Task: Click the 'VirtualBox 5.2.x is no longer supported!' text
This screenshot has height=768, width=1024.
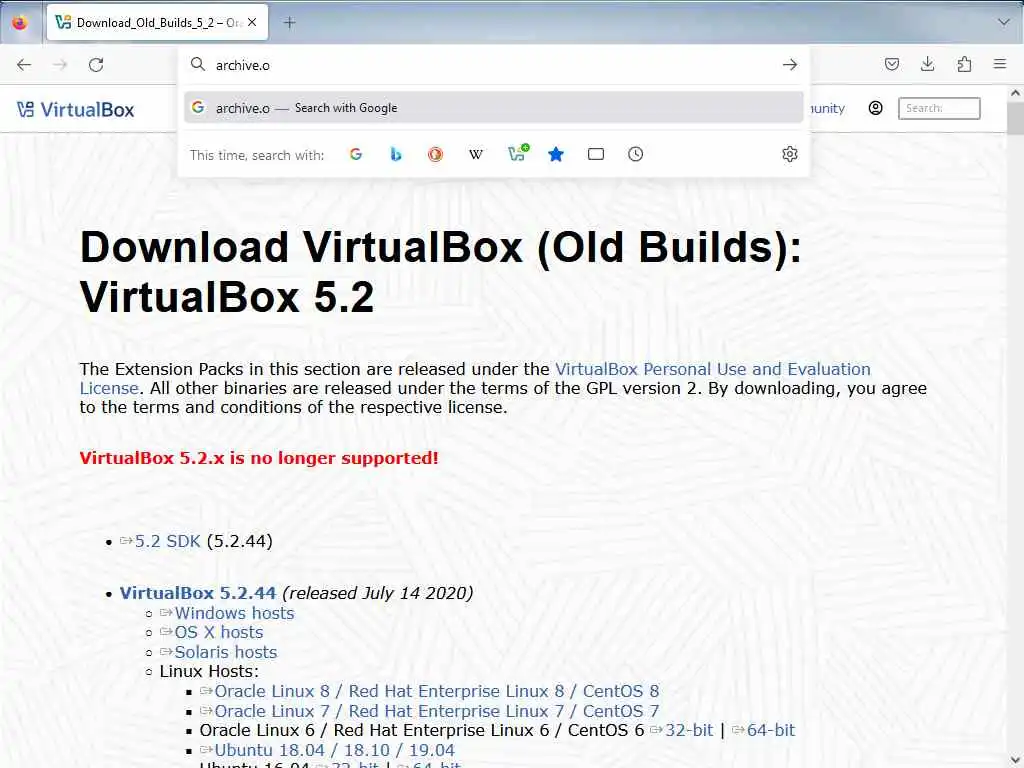Action: 259,458
